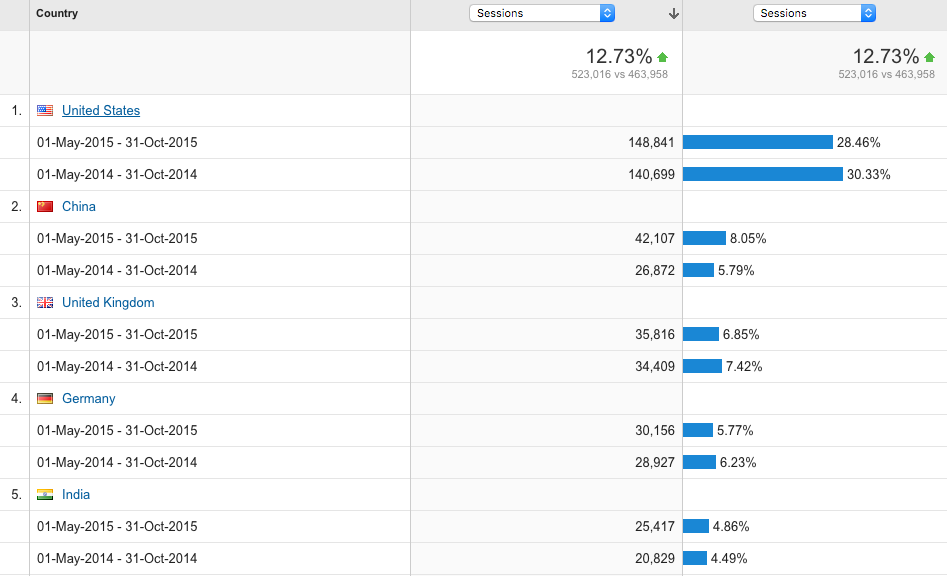Click the United Kingdom flag icon
The height and width of the screenshot is (576, 947).
(x=45, y=303)
